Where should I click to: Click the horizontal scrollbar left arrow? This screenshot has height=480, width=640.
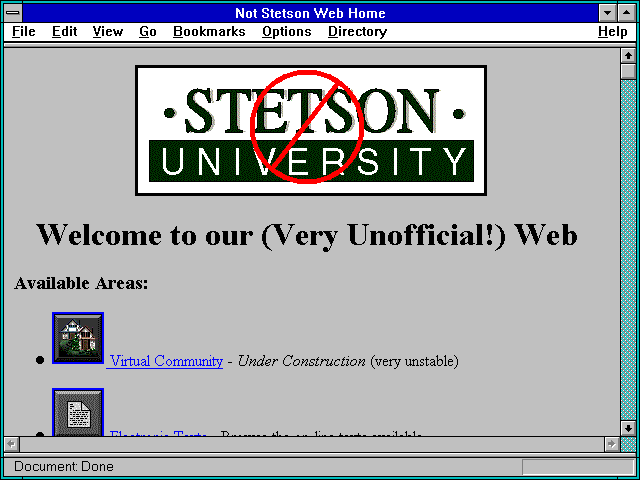(12, 444)
